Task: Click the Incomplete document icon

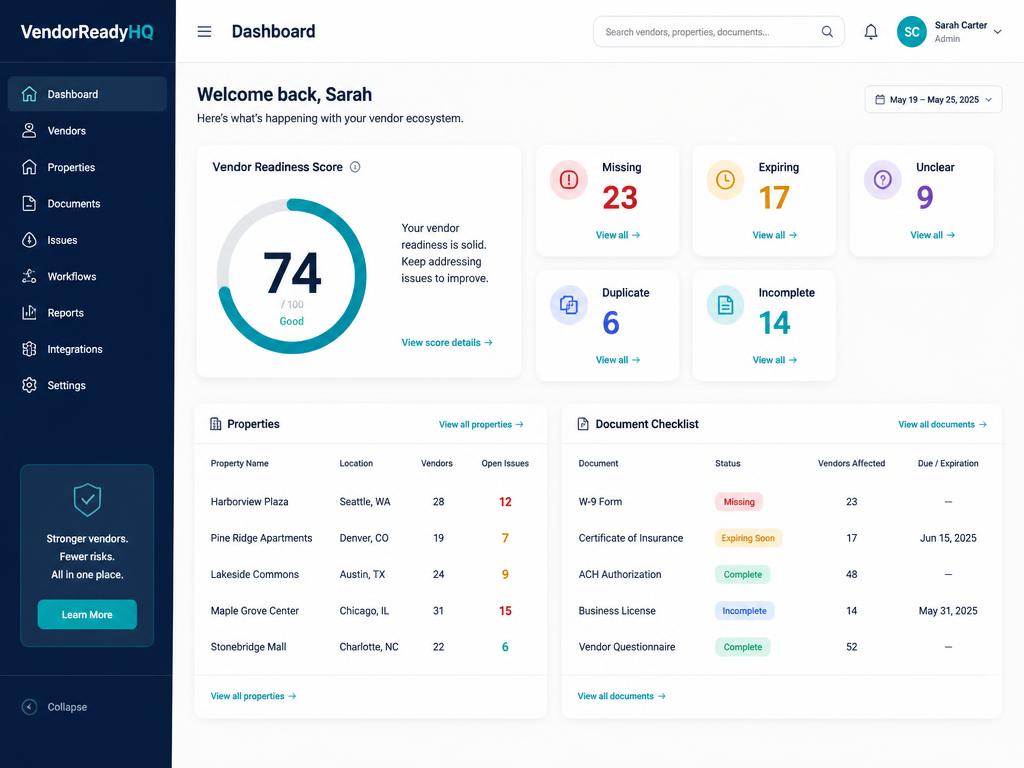Action: tap(725, 305)
